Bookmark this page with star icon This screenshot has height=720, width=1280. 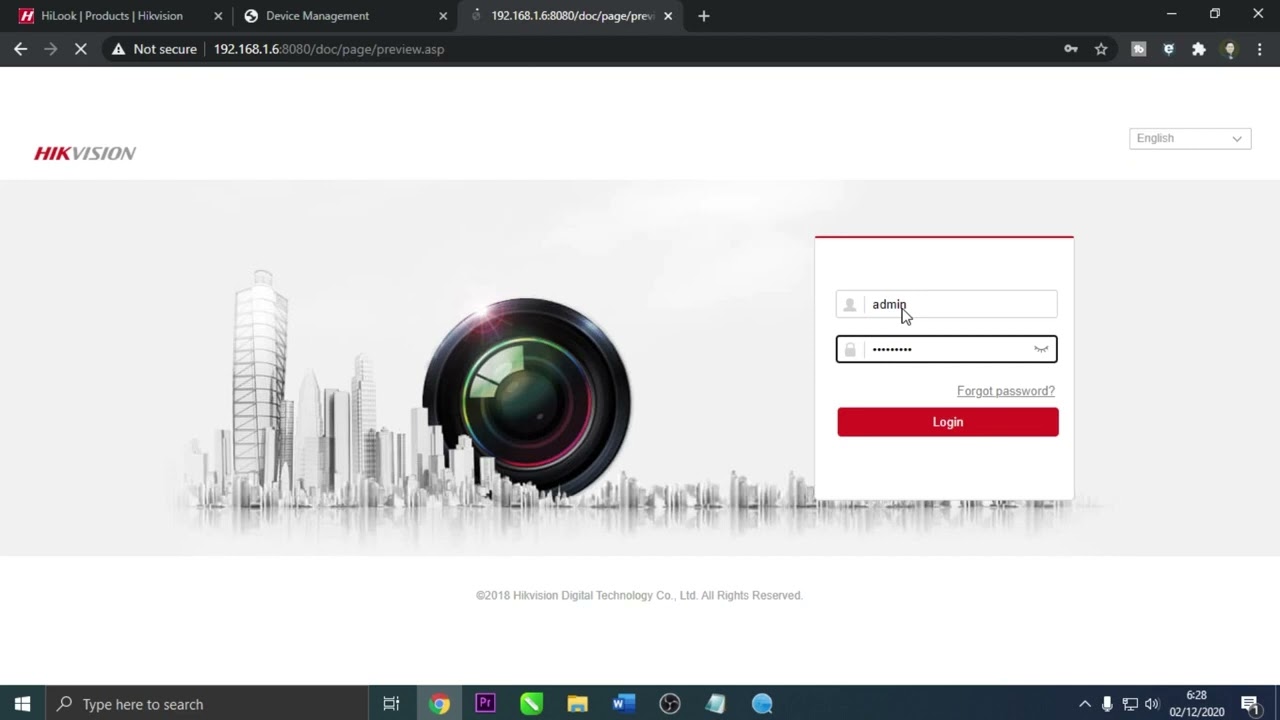click(1101, 49)
